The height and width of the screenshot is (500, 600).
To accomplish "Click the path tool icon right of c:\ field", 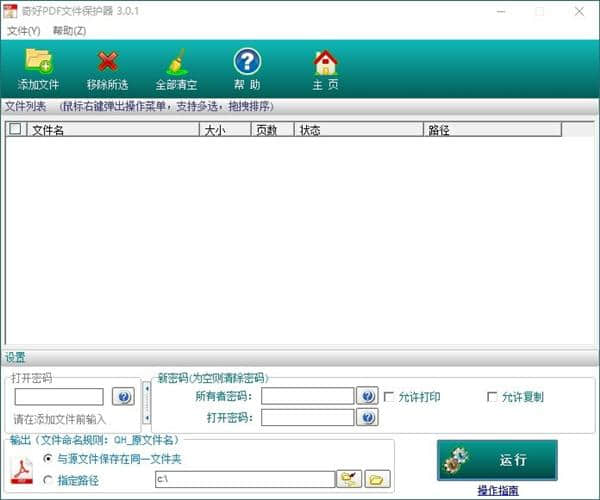I will [350, 479].
